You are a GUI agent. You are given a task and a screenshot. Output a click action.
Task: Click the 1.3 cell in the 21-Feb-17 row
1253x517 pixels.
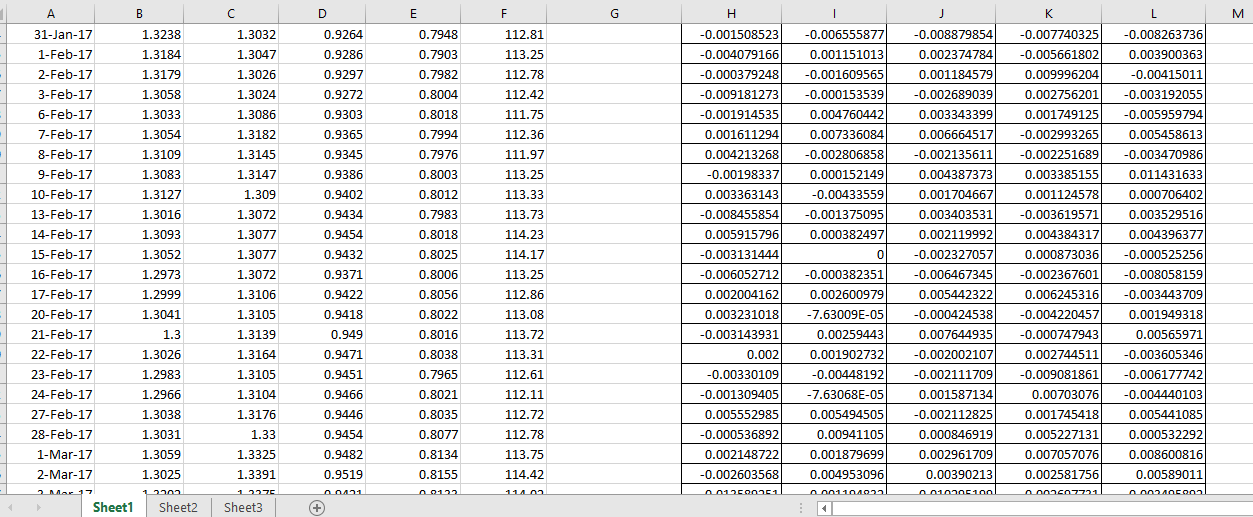click(x=139, y=334)
